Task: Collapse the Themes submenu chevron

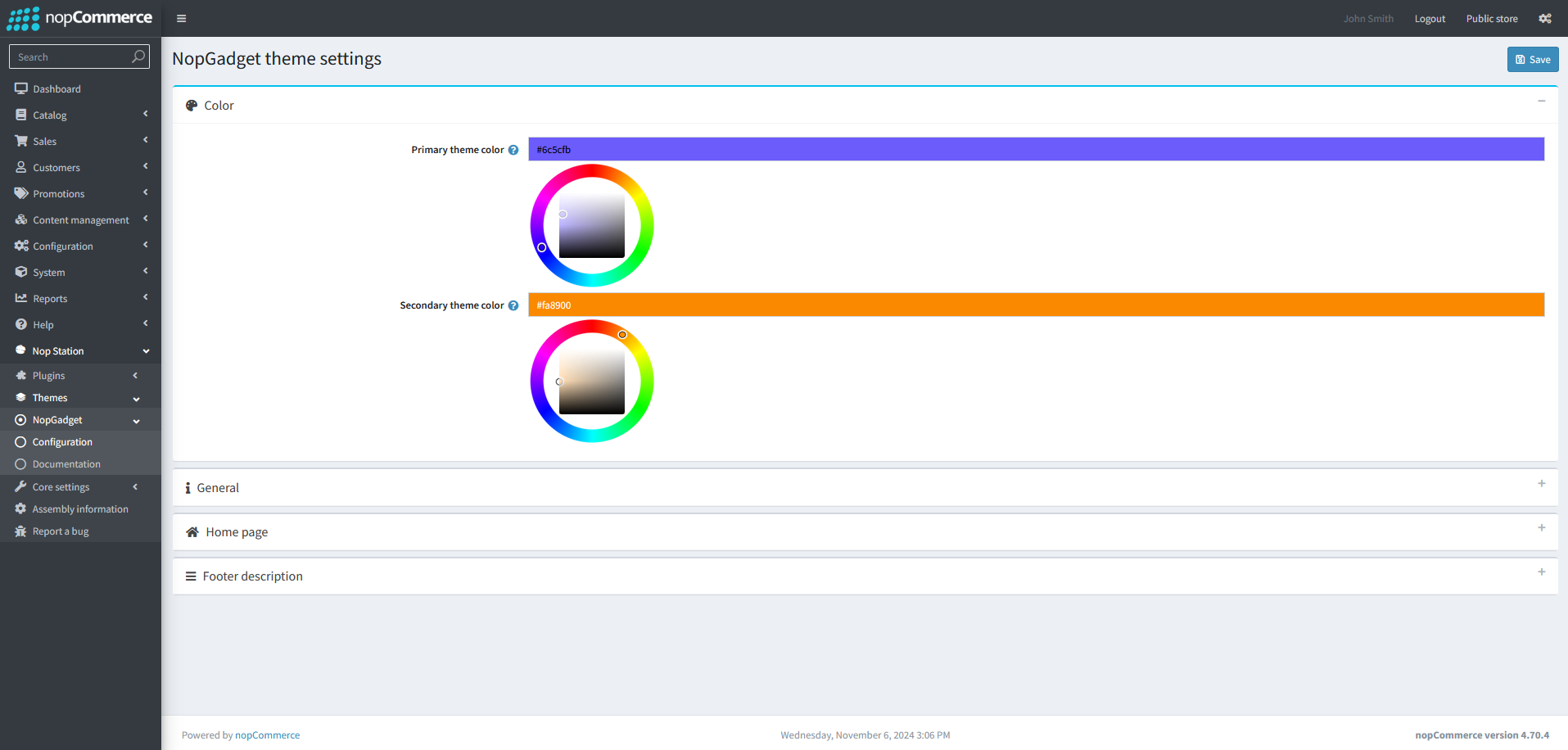Action: [136, 399]
